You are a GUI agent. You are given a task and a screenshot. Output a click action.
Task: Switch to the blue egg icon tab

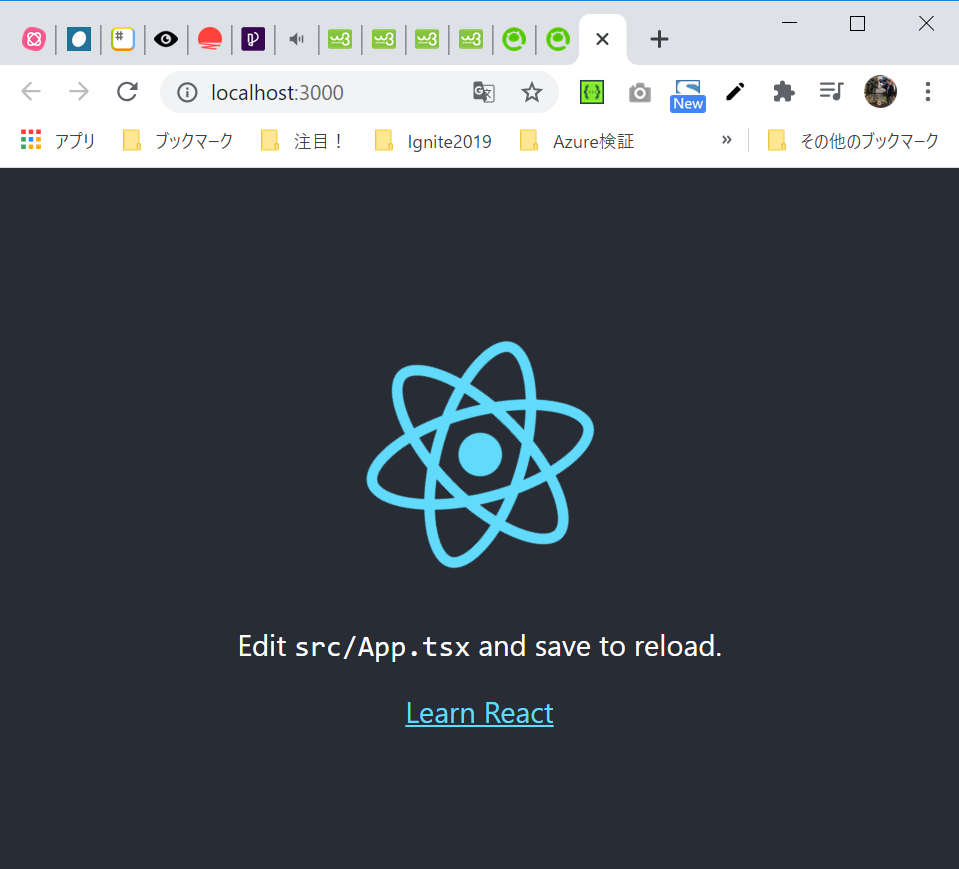point(79,39)
